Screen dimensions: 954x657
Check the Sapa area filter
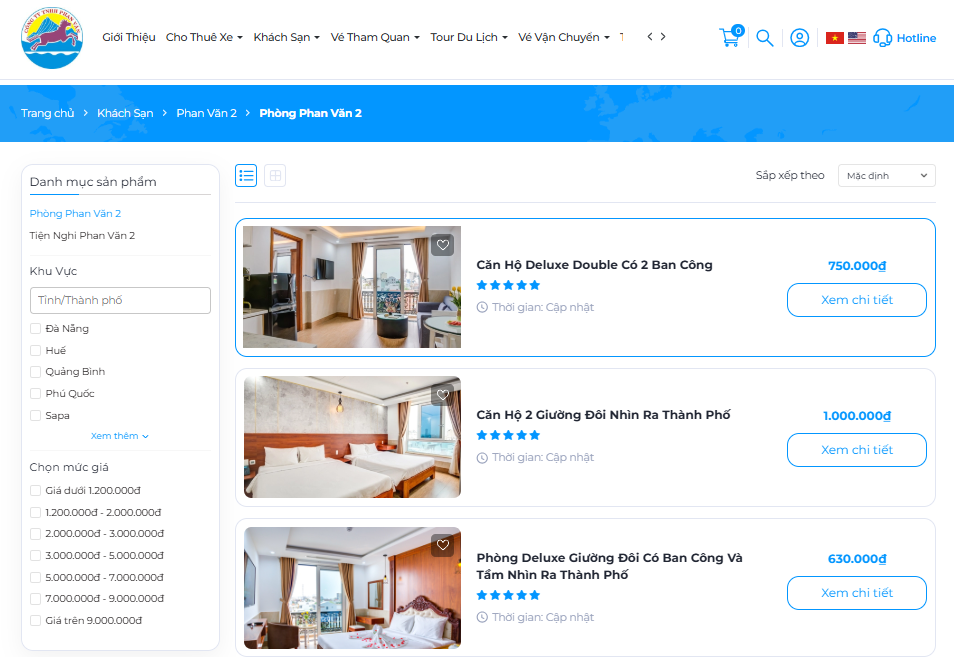point(35,415)
